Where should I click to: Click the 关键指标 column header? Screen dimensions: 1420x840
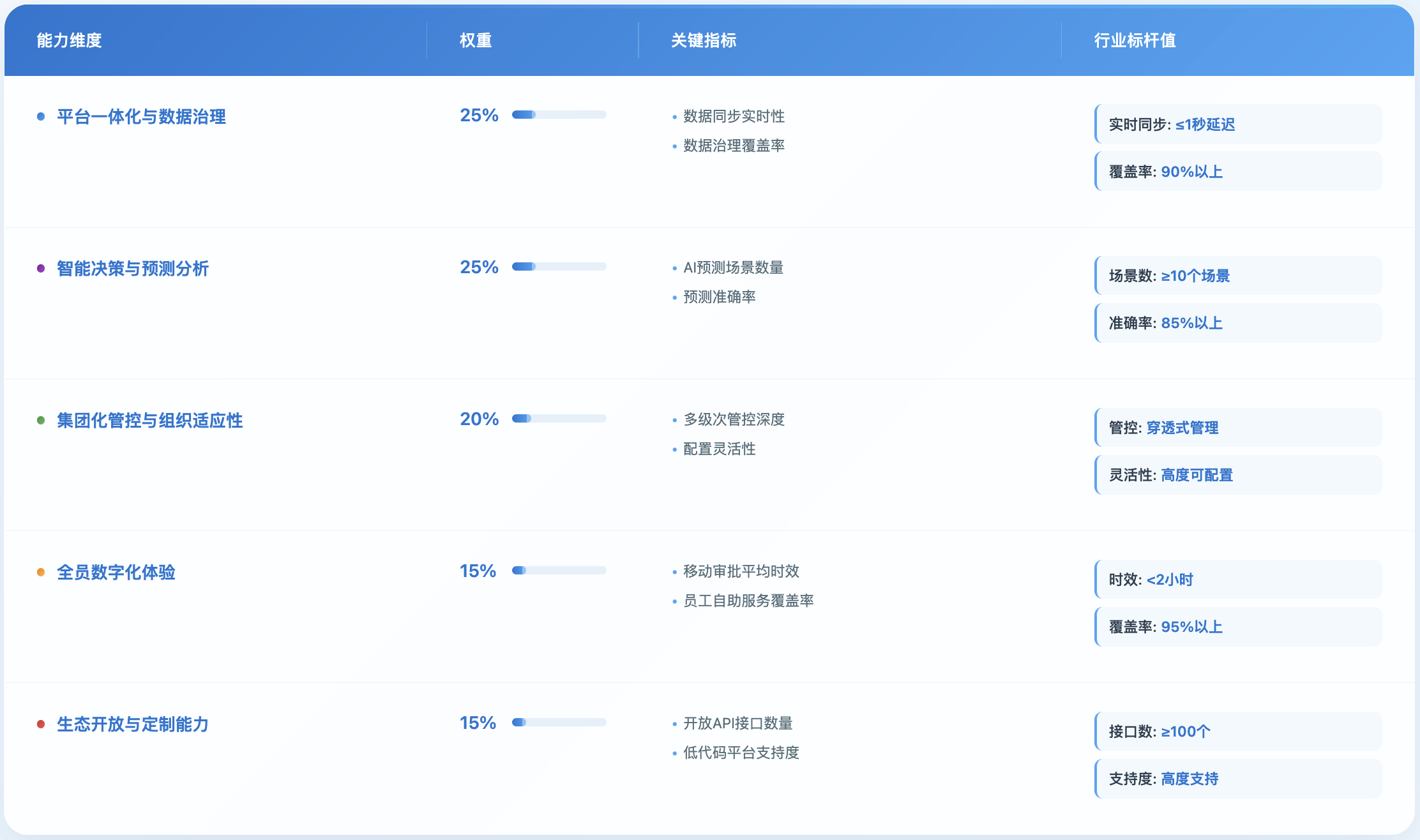pyautogui.click(x=704, y=40)
